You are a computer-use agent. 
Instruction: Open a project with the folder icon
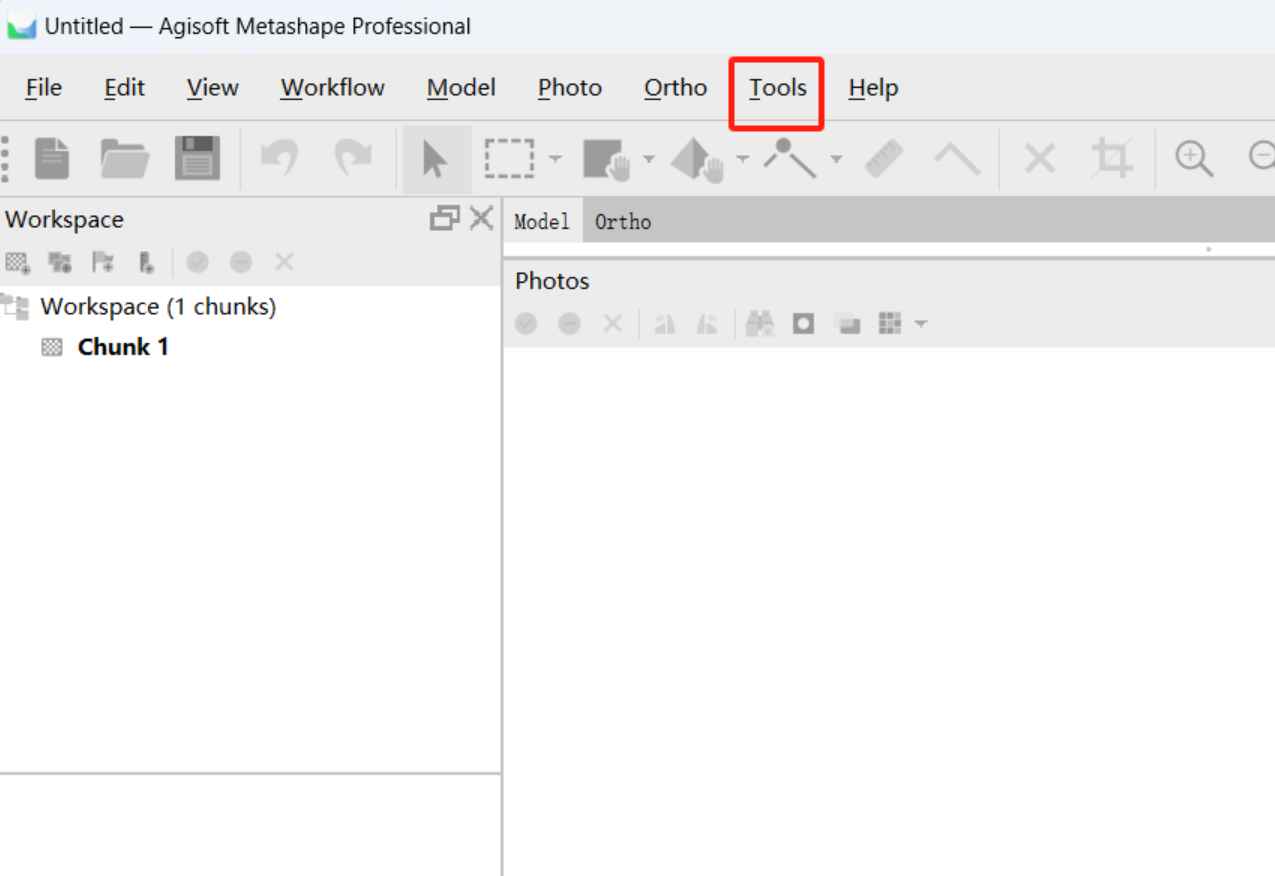[x=125, y=159]
